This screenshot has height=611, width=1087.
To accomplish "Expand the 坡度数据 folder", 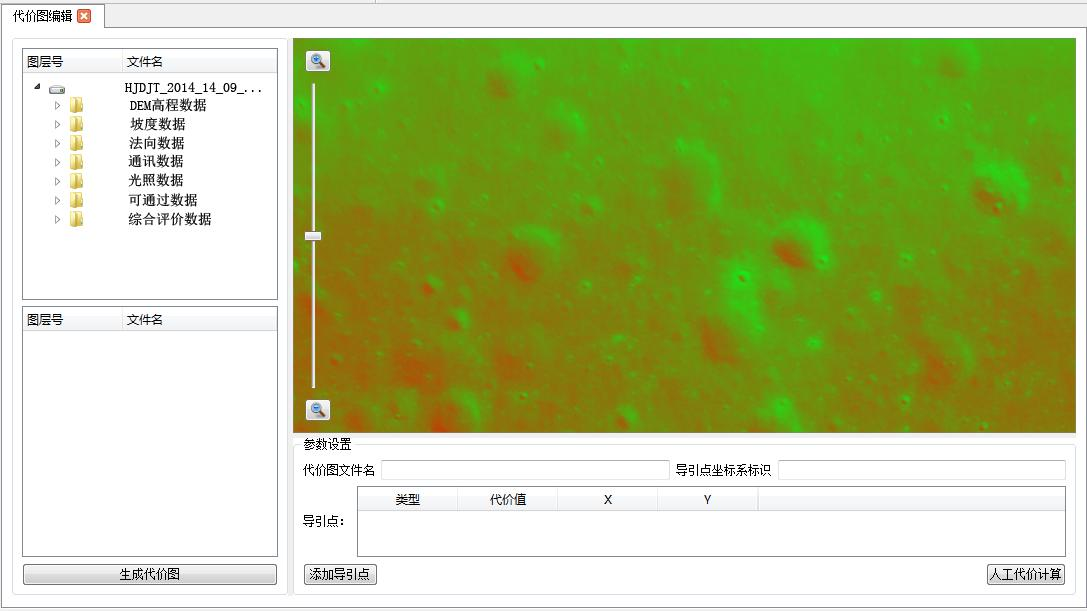I will coord(58,124).
